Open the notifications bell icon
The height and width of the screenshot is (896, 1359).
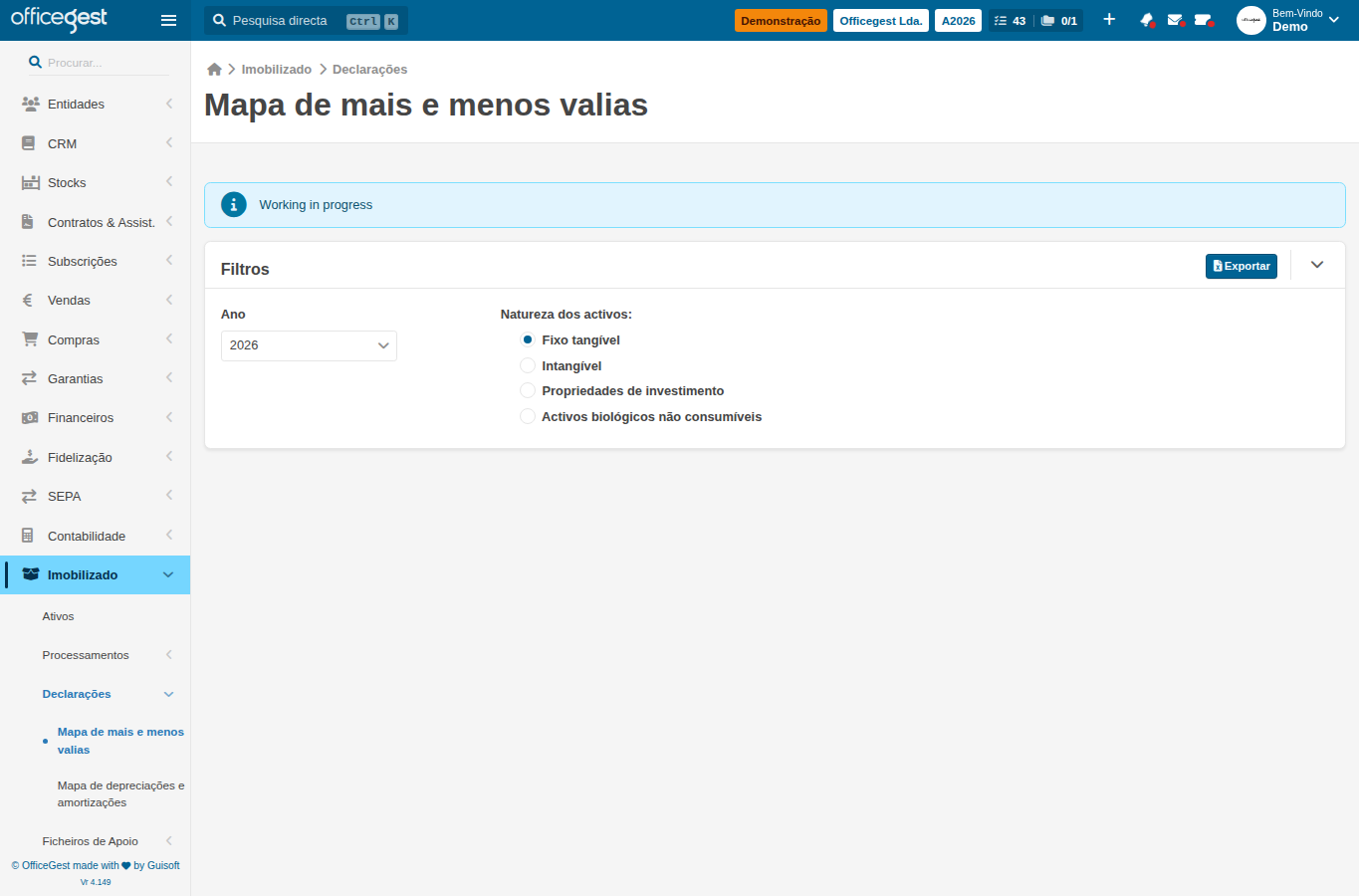pos(1147,20)
